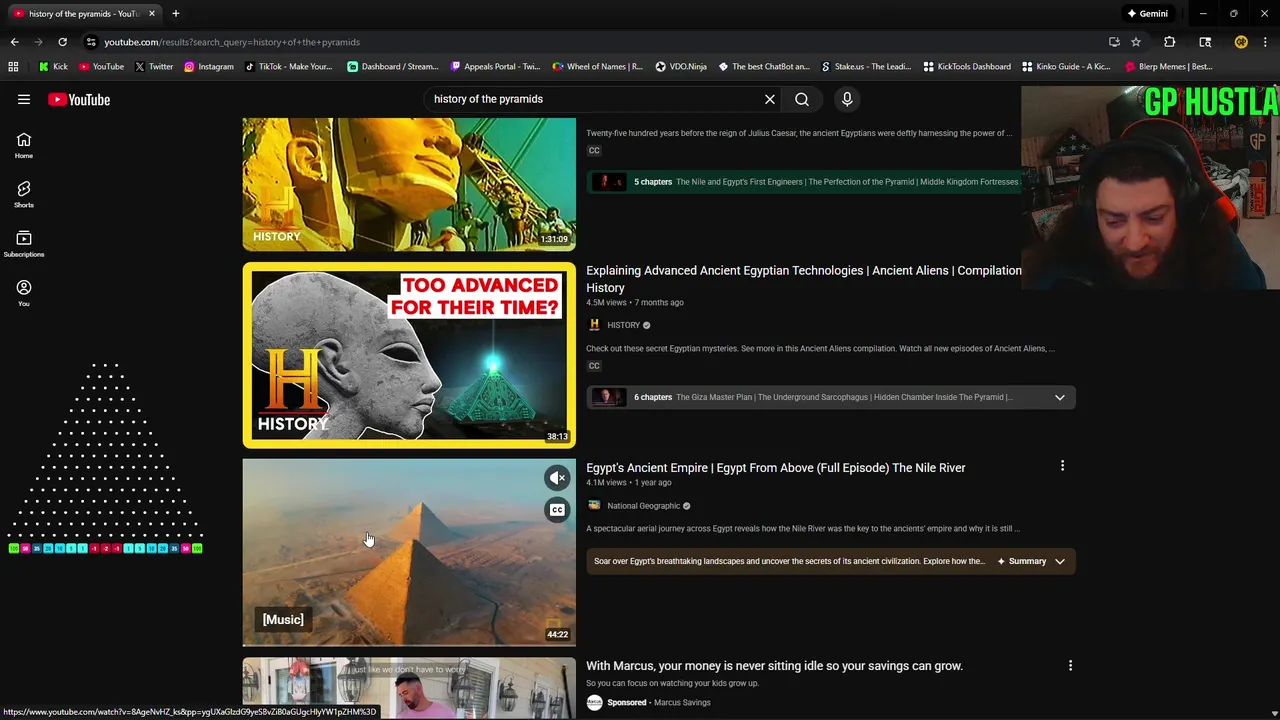Open the Marcus ad video thumbnail

coord(409,688)
